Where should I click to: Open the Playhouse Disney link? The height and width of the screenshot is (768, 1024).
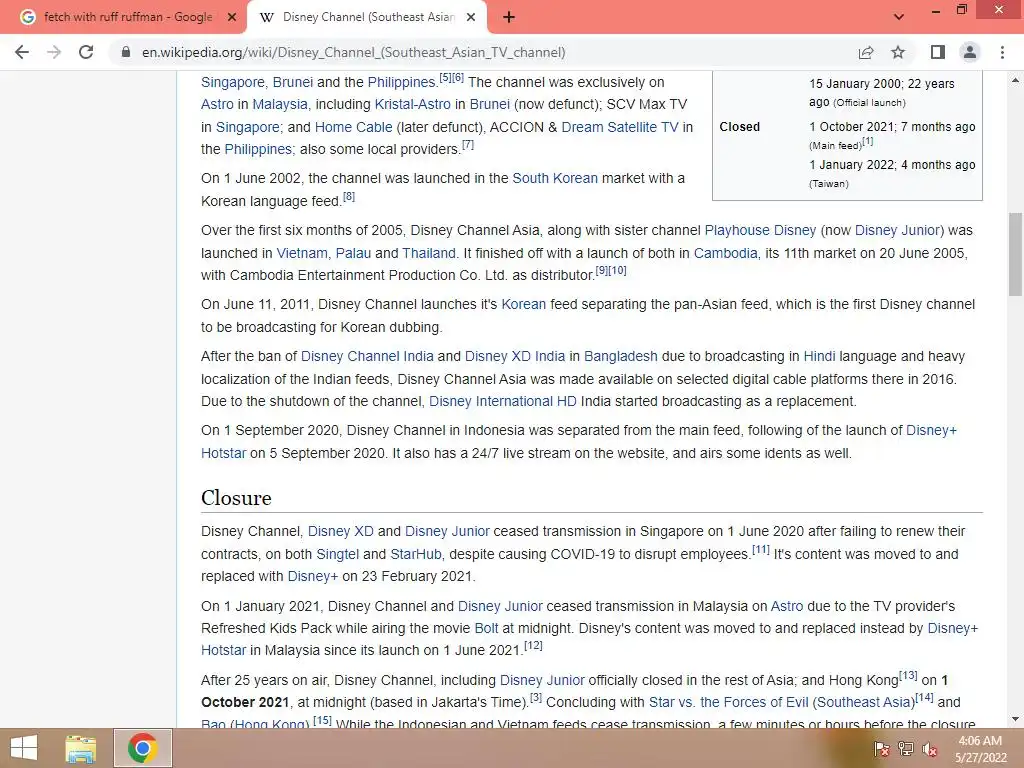click(760, 231)
